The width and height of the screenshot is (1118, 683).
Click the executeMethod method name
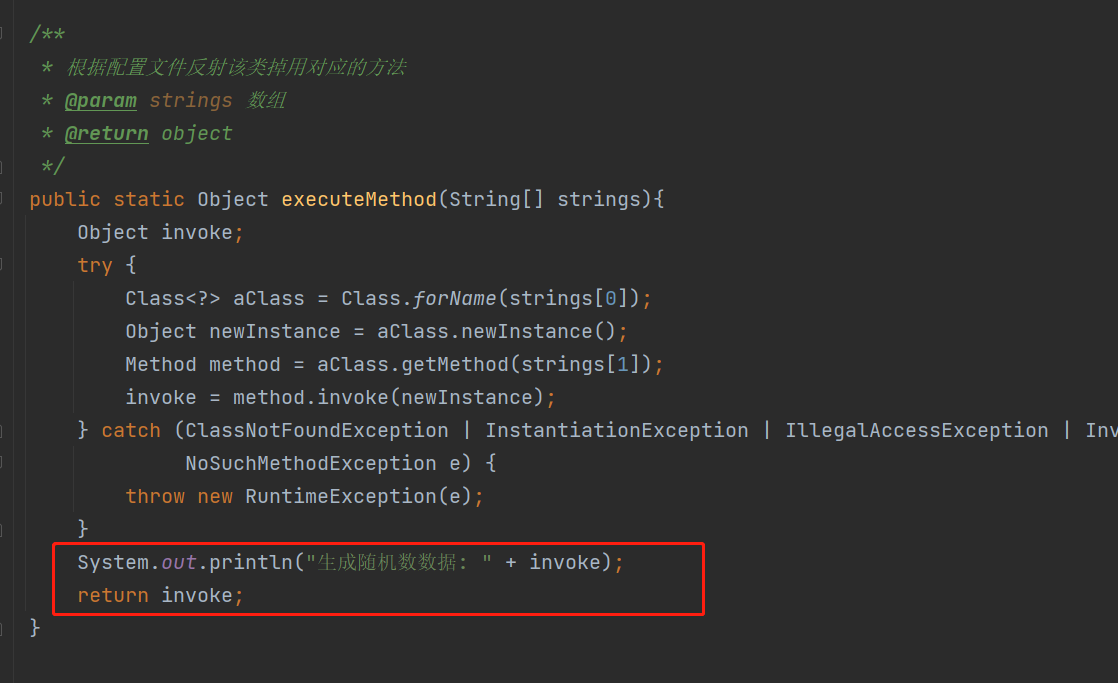[x=359, y=199]
